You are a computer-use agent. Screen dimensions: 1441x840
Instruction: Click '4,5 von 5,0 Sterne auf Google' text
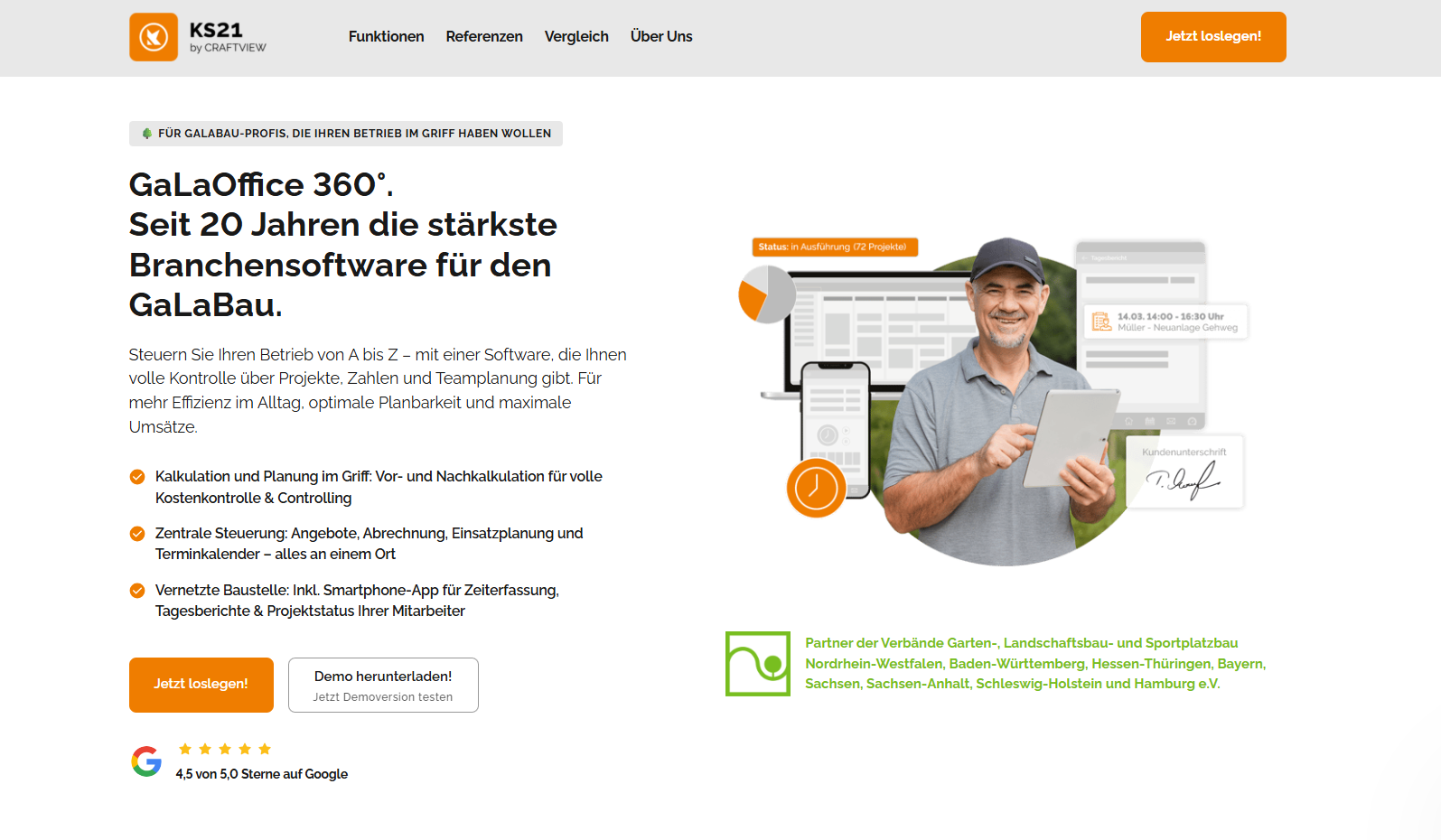point(262,774)
